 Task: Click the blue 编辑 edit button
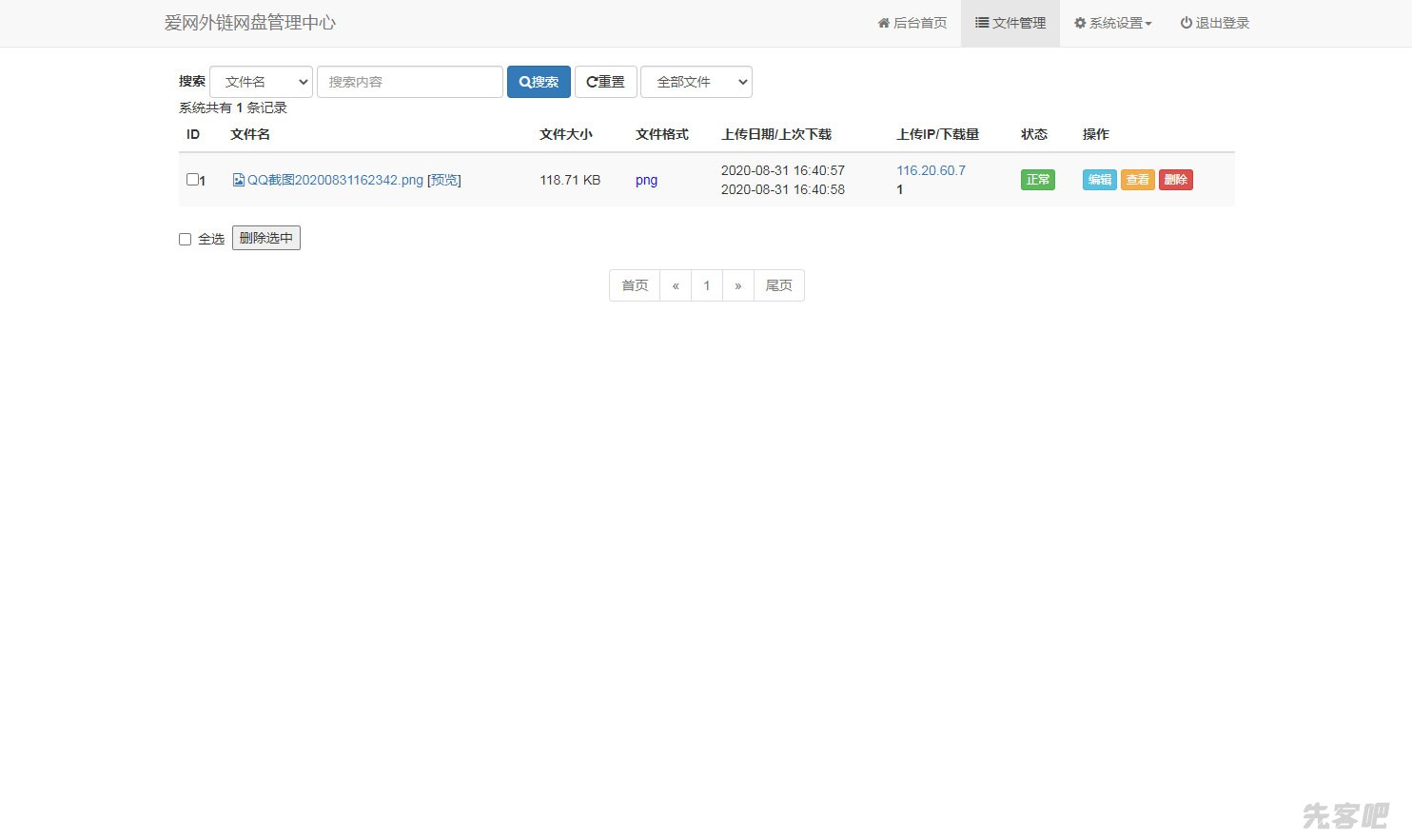[1099, 180]
